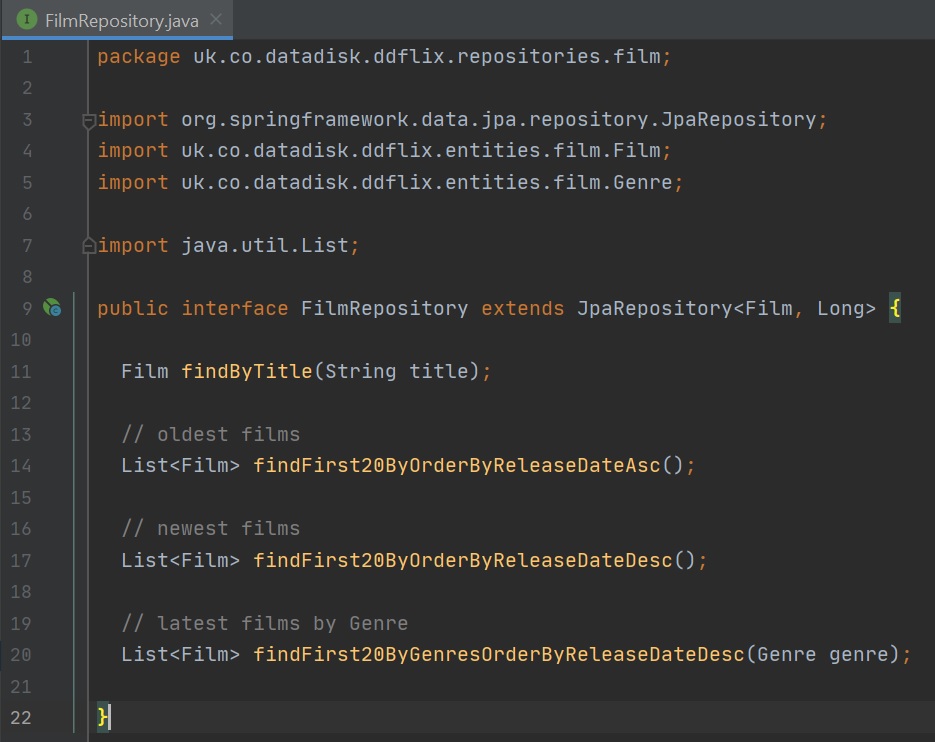Click the closing brace on line 22
Image resolution: width=935 pixels, height=742 pixels.
[x=103, y=717]
